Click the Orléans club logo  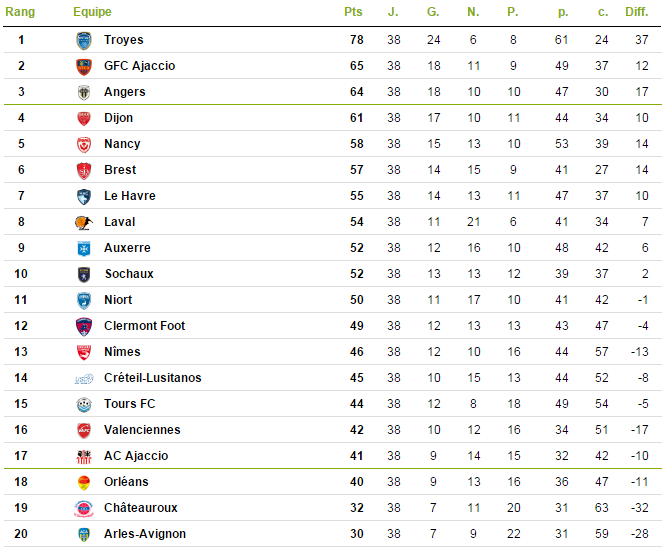[84, 482]
